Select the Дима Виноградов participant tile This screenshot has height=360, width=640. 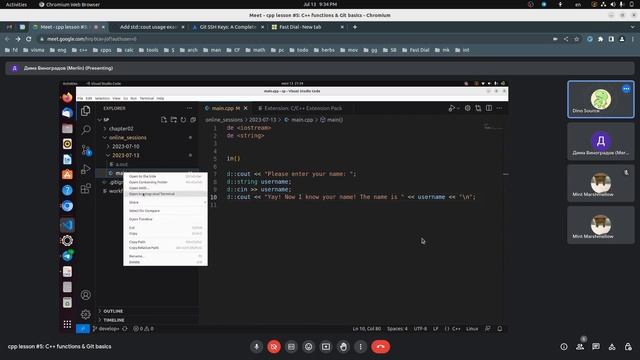pos(600,142)
